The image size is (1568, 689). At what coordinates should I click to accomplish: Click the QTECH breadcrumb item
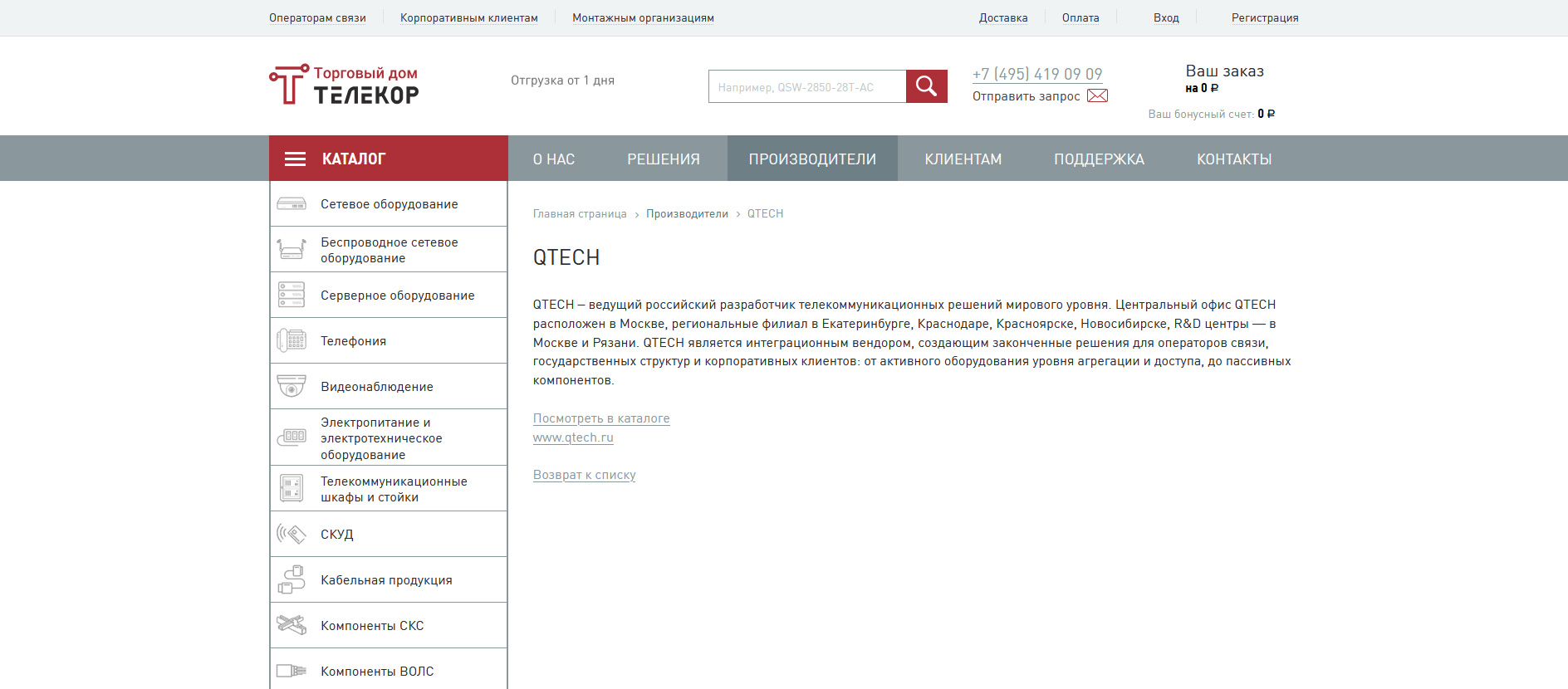click(765, 213)
